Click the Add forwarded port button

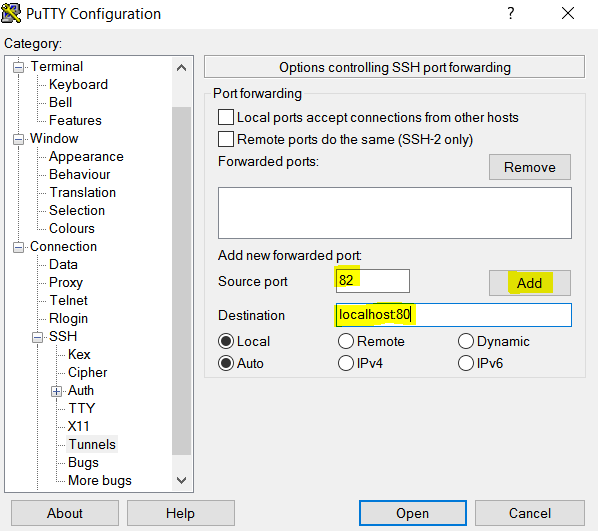[x=530, y=283]
